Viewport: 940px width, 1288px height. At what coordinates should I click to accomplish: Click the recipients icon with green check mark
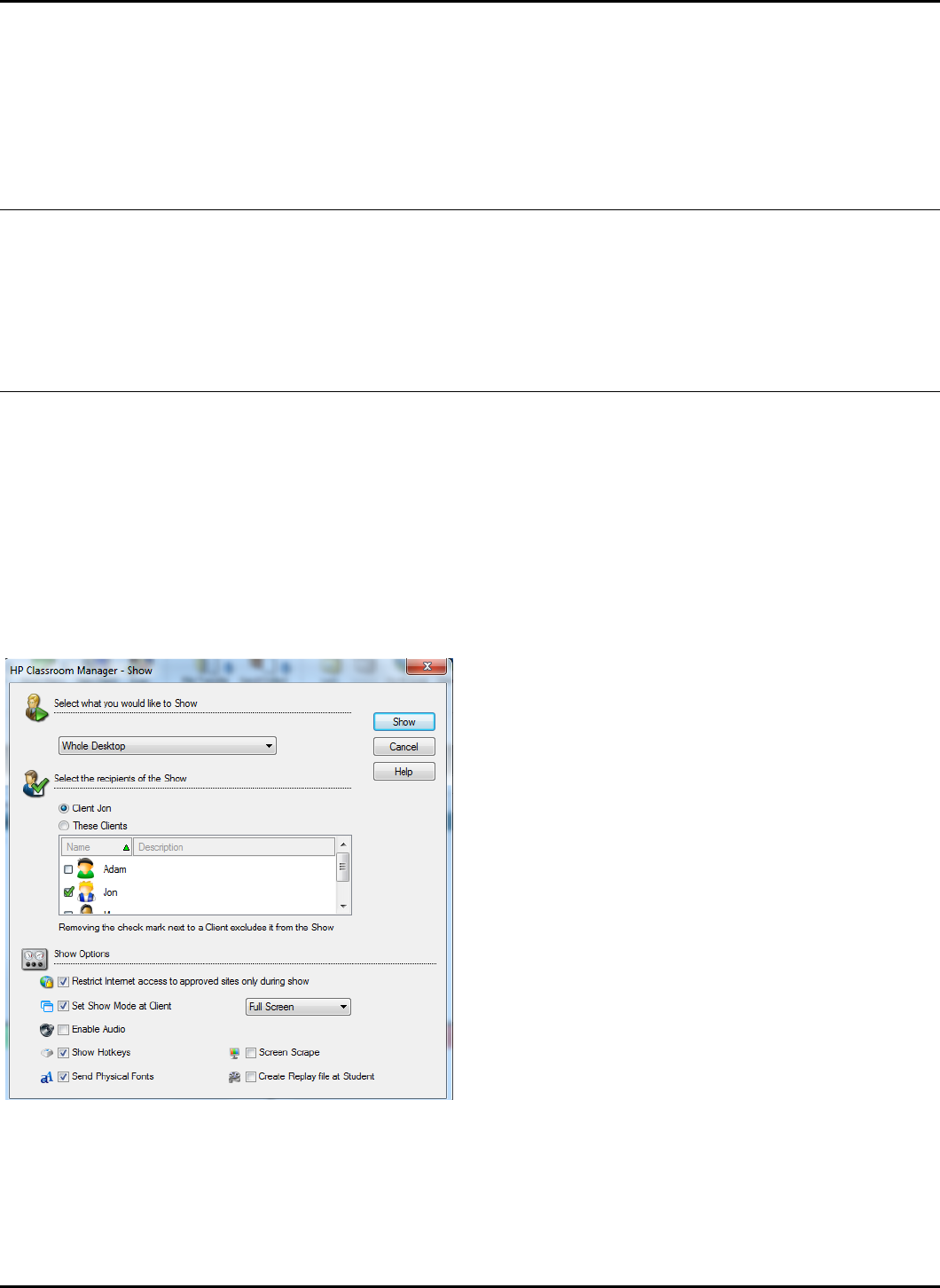[x=35, y=783]
